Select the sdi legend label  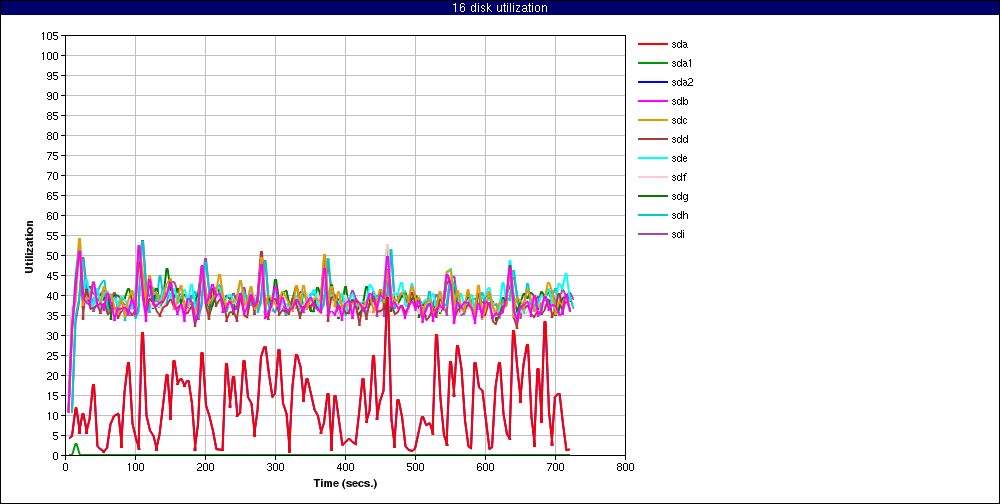pyautogui.click(x=678, y=234)
